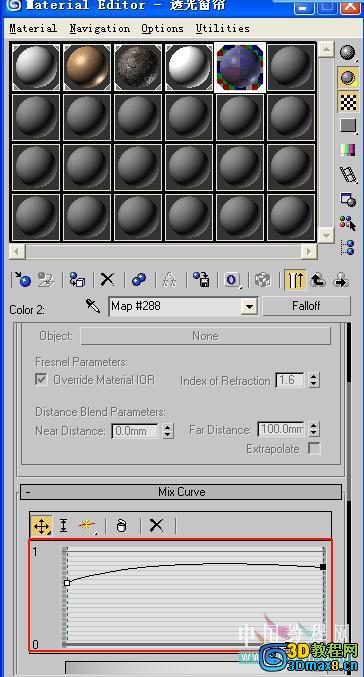Click Reset Map to default X icon
This screenshot has height=677, width=364.
point(107,280)
